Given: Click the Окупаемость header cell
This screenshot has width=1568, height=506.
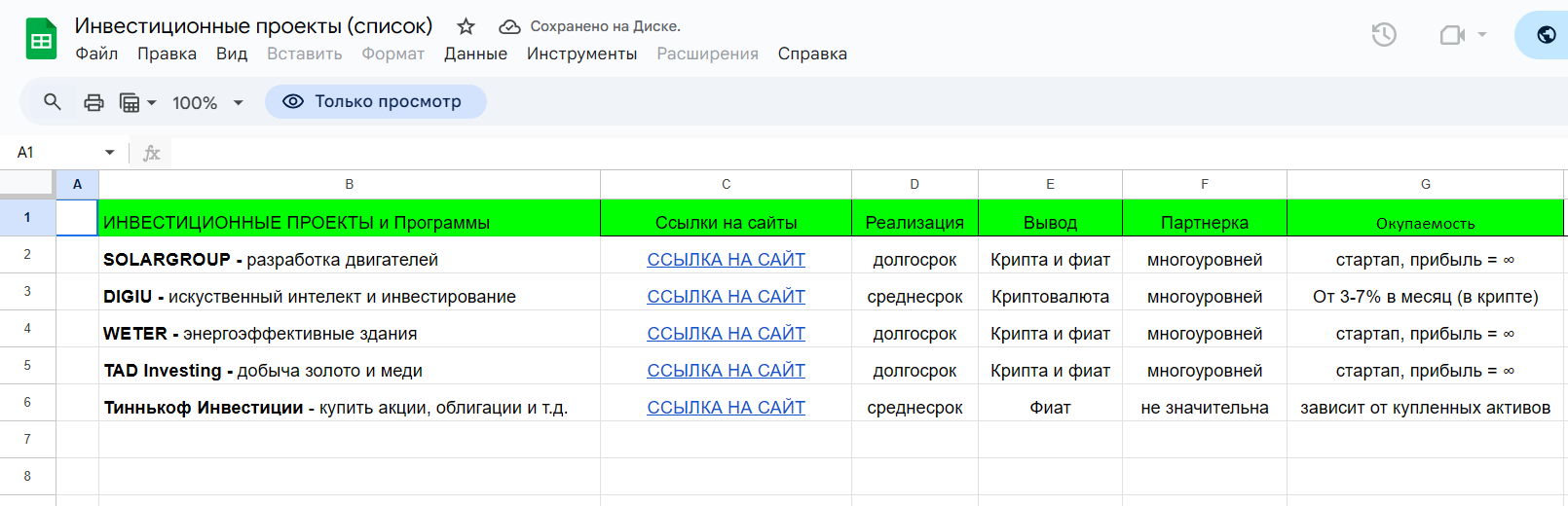Looking at the screenshot, I should (x=1426, y=218).
